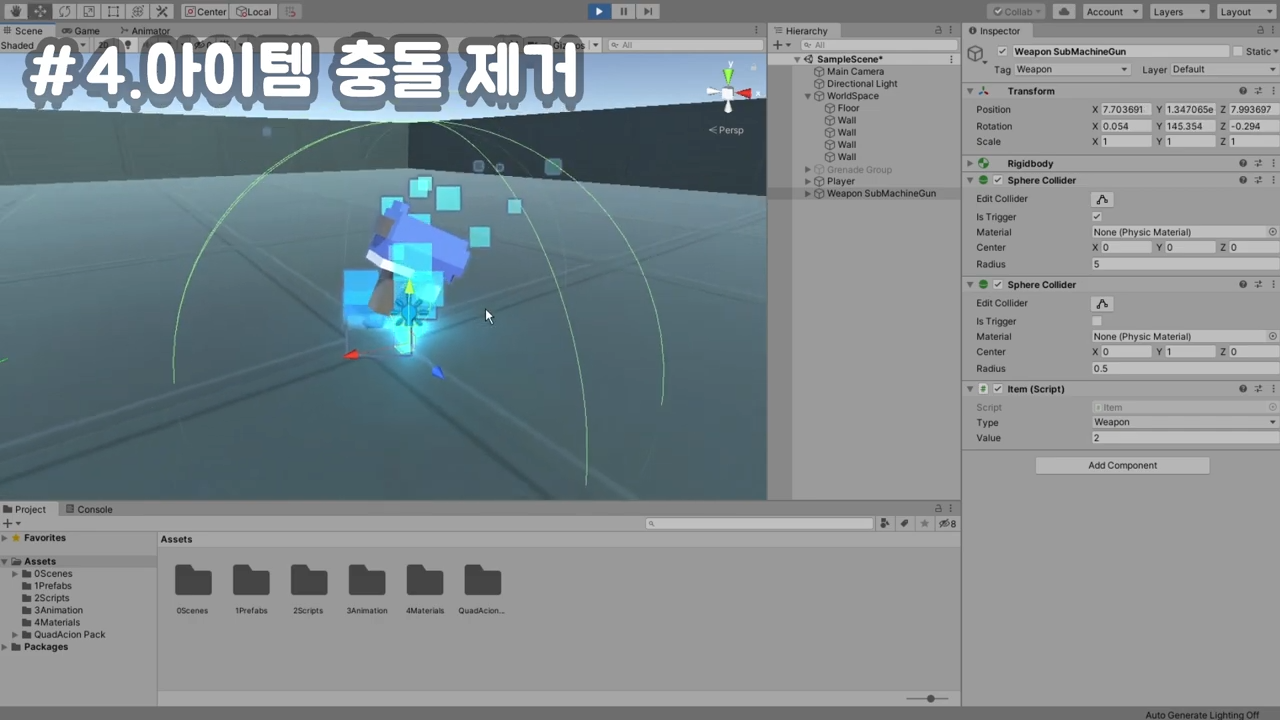Open the Account dropdown
This screenshot has height=720, width=1280.
tap(1112, 11)
